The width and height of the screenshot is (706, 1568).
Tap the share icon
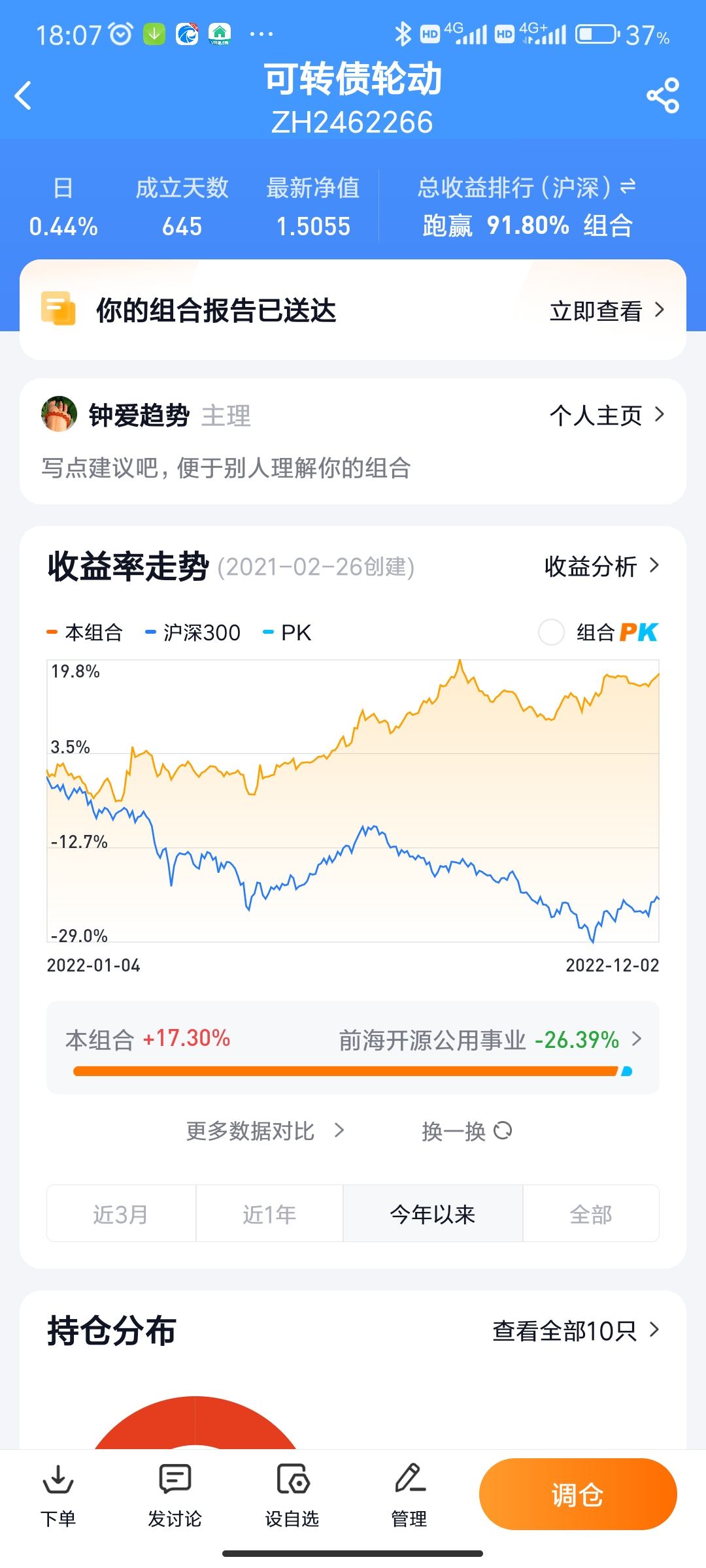(x=663, y=96)
